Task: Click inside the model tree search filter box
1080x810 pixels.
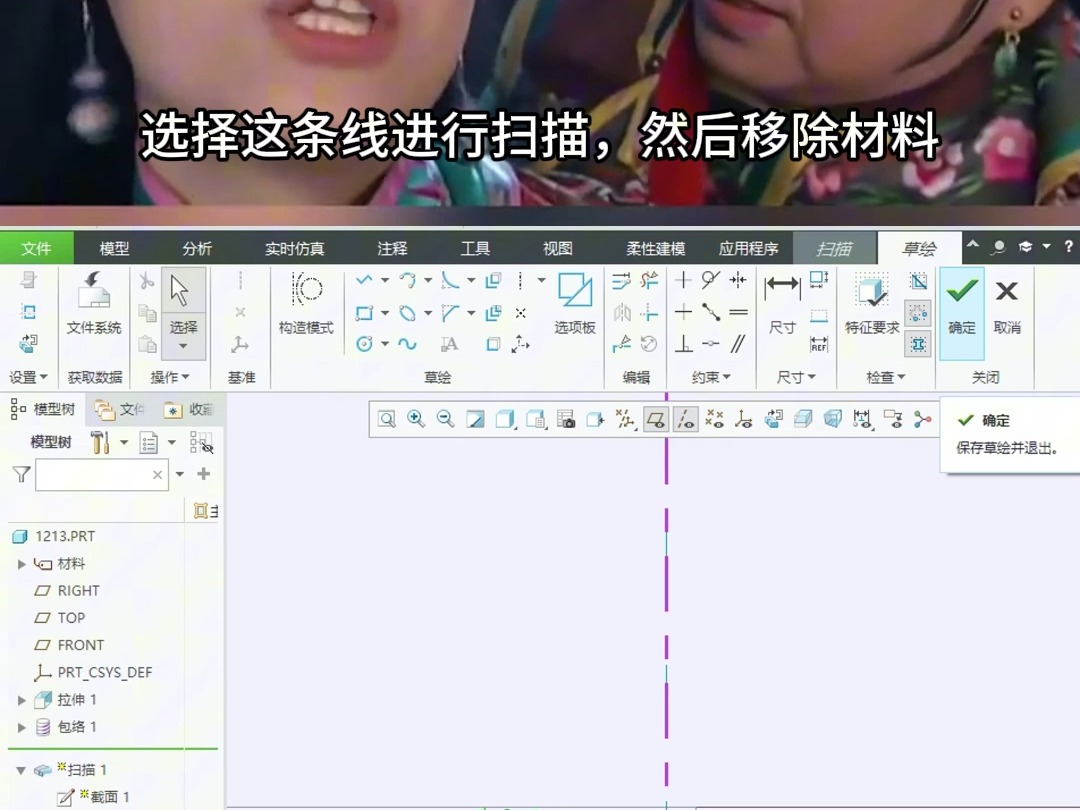Action: click(100, 474)
